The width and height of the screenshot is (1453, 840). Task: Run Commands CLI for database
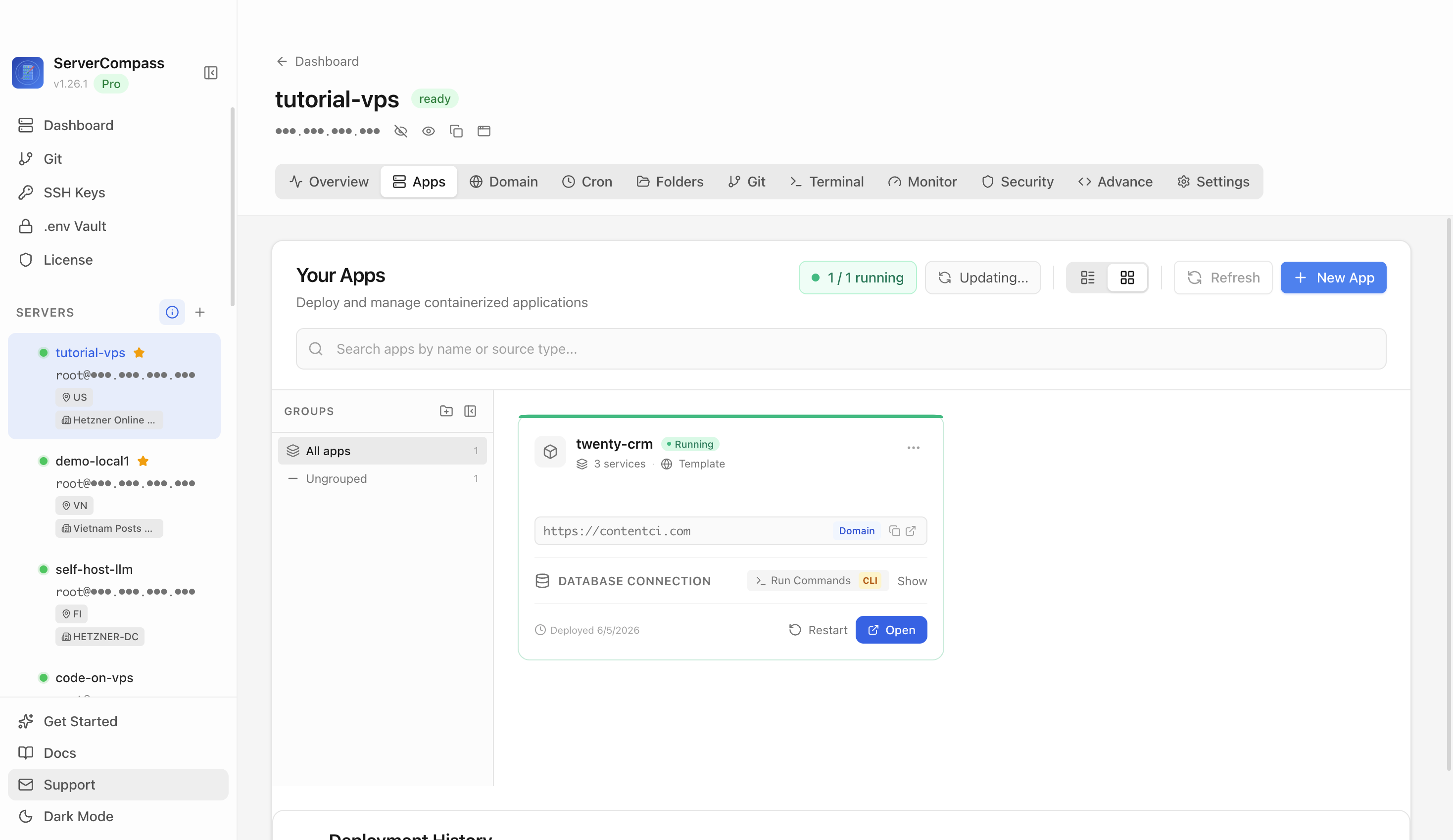click(x=818, y=581)
